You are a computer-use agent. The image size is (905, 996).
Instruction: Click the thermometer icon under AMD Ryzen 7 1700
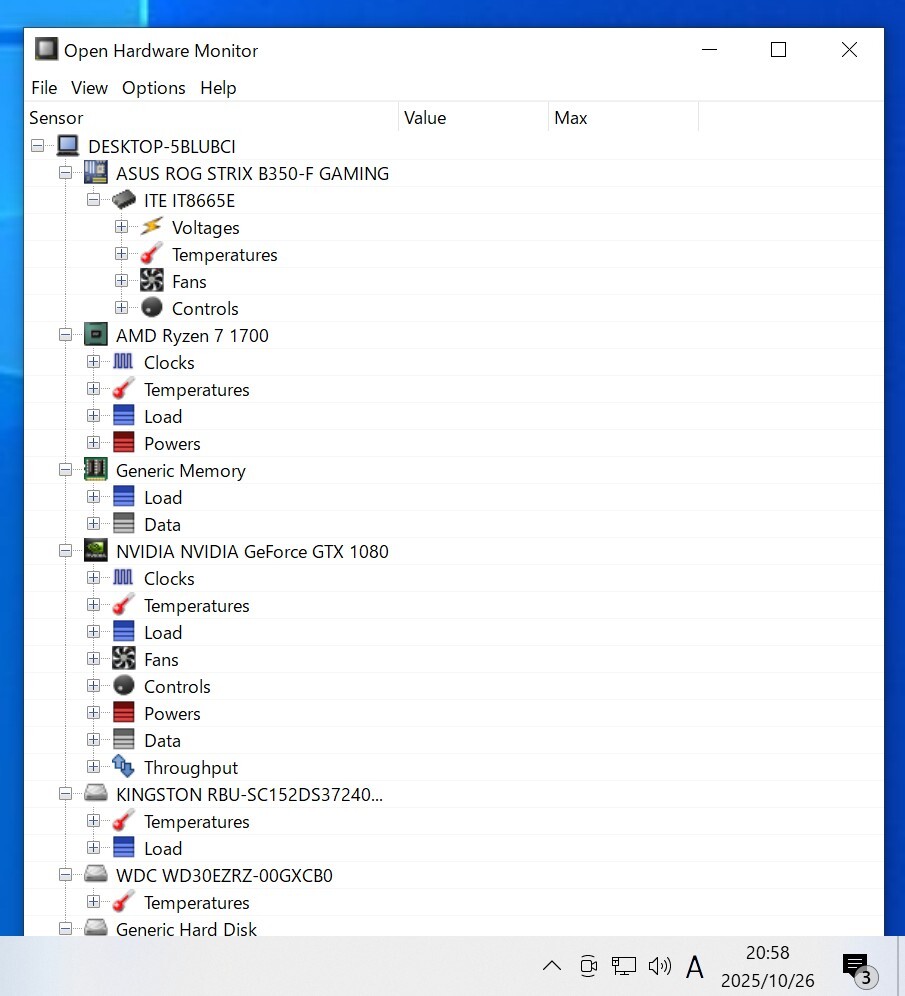click(x=123, y=389)
